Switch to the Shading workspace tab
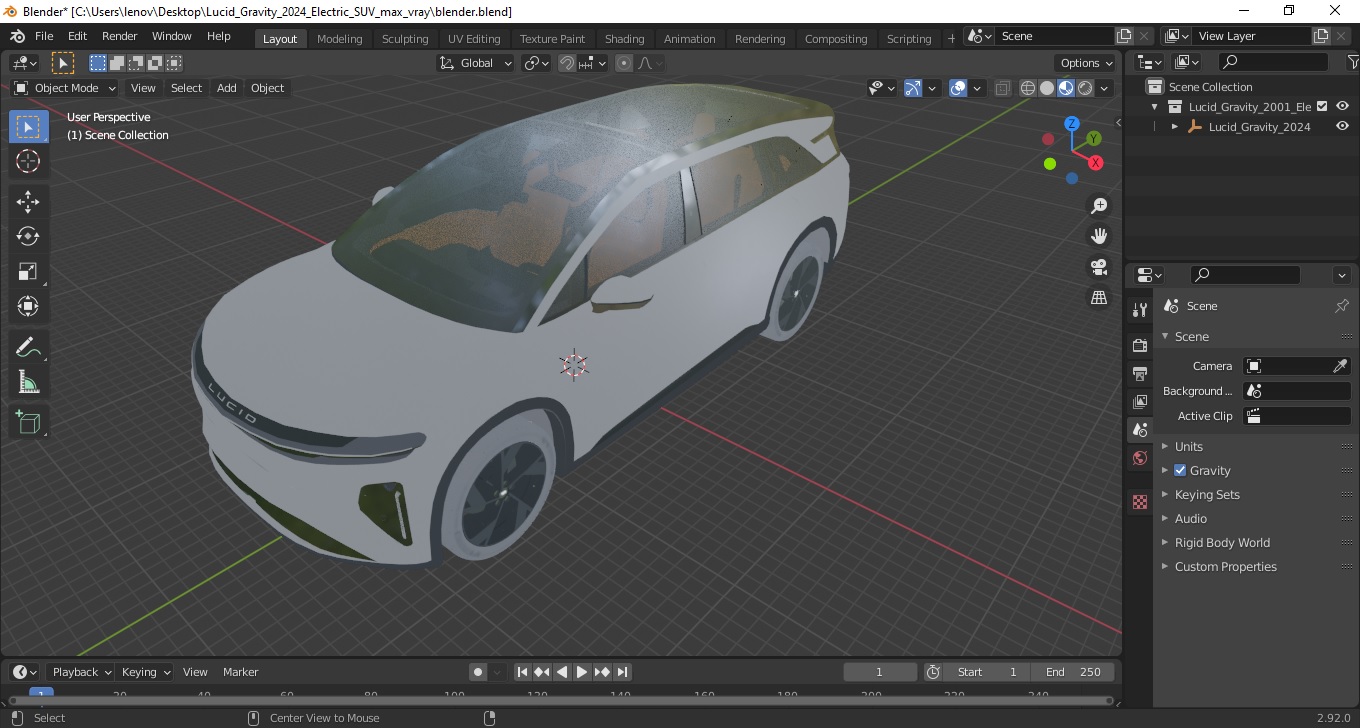Screen dimensions: 1360x728 [x=624, y=39]
